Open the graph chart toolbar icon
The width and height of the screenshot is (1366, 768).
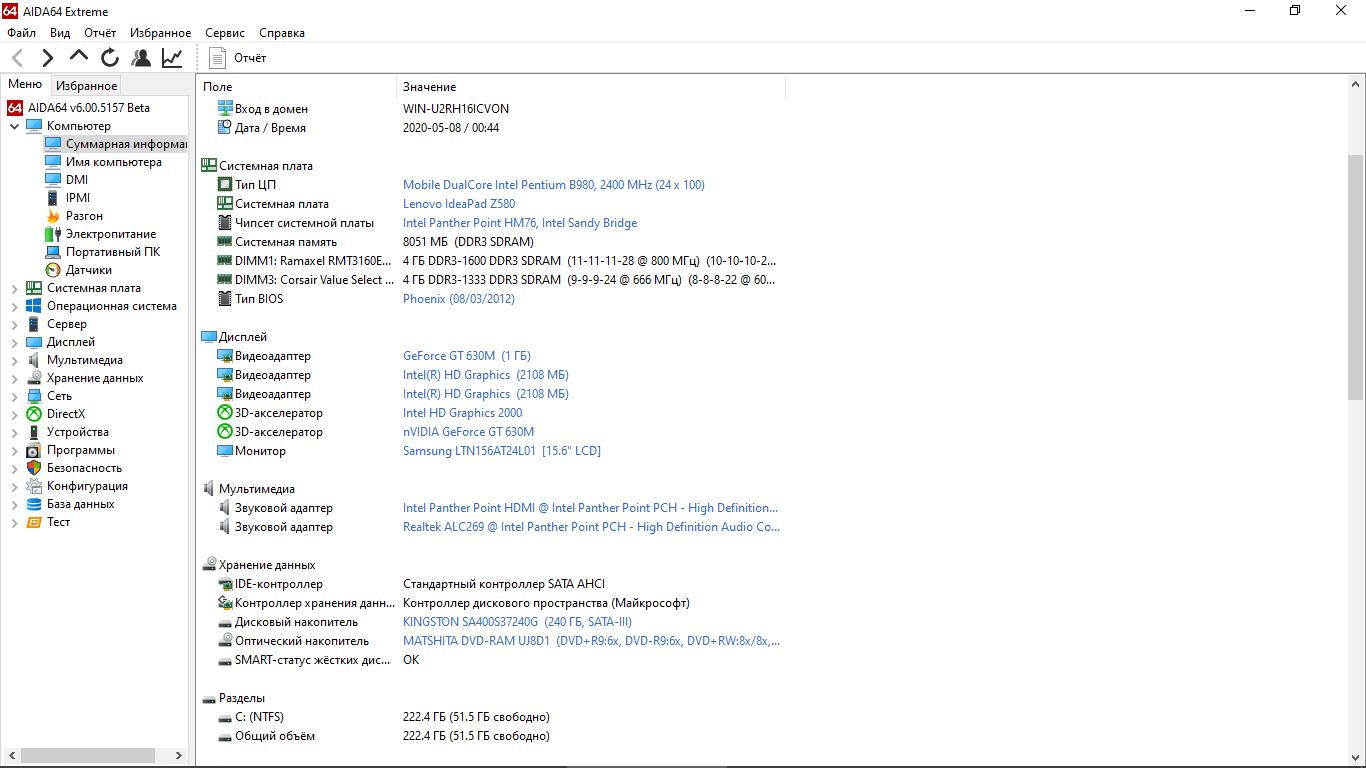pyautogui.click(x=172, y=58)
